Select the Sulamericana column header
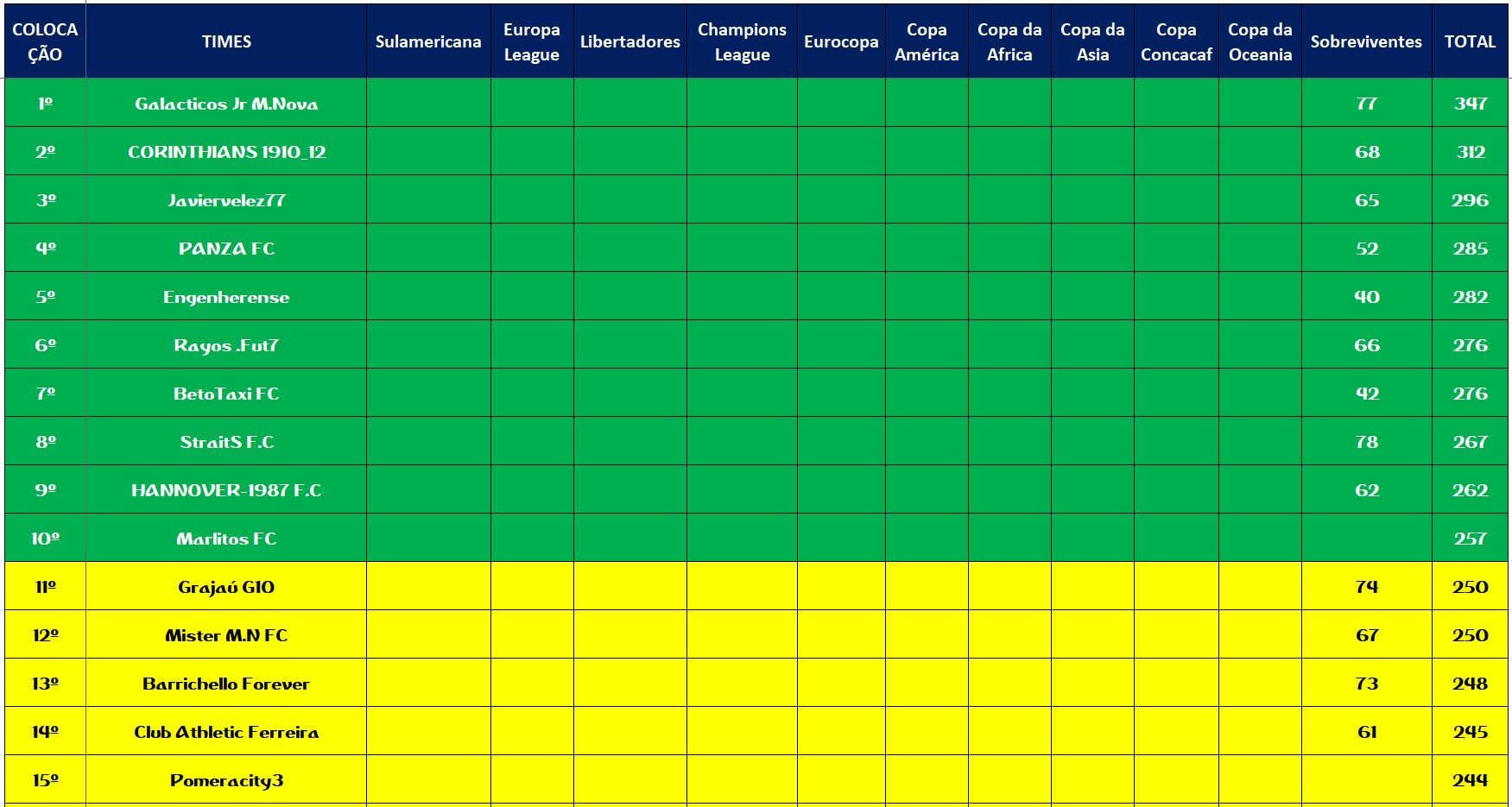 click(428, 41)
